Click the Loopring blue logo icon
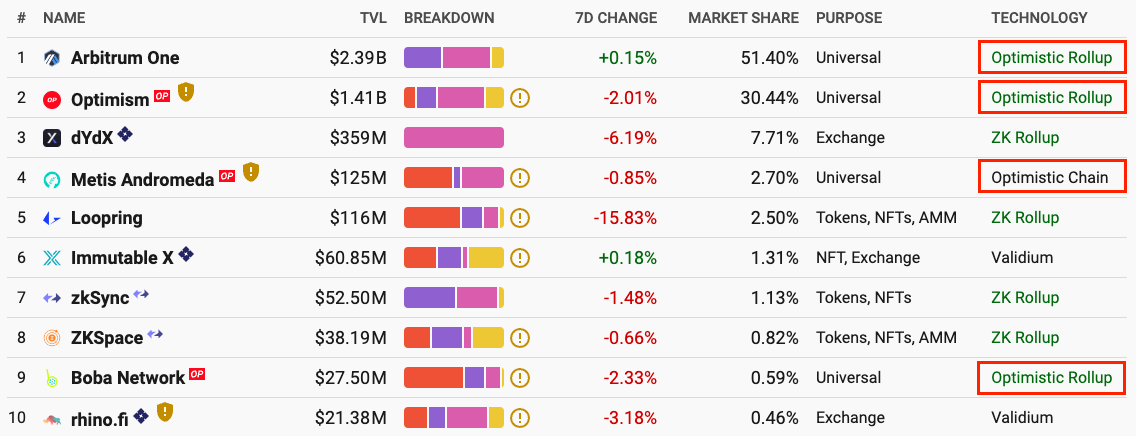 52,218
